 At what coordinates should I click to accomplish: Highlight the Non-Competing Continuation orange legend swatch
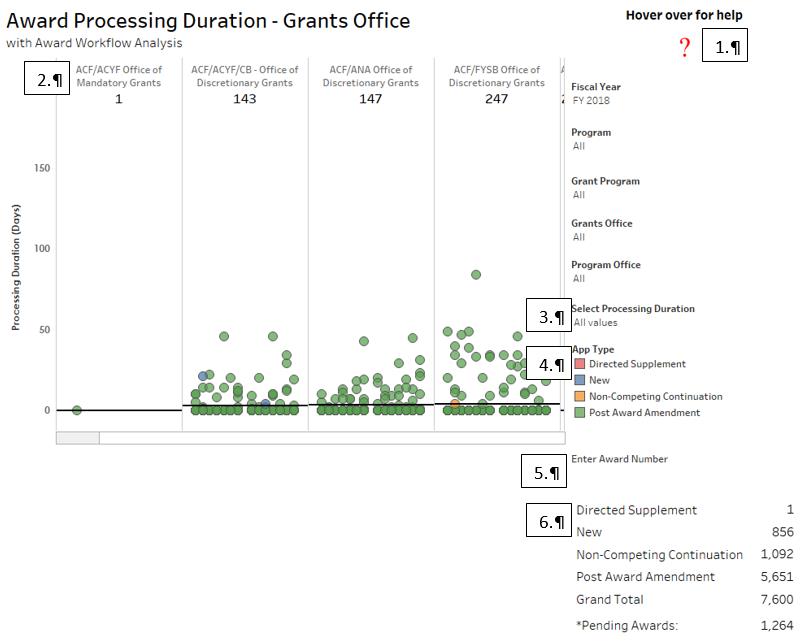click(578, 396)
